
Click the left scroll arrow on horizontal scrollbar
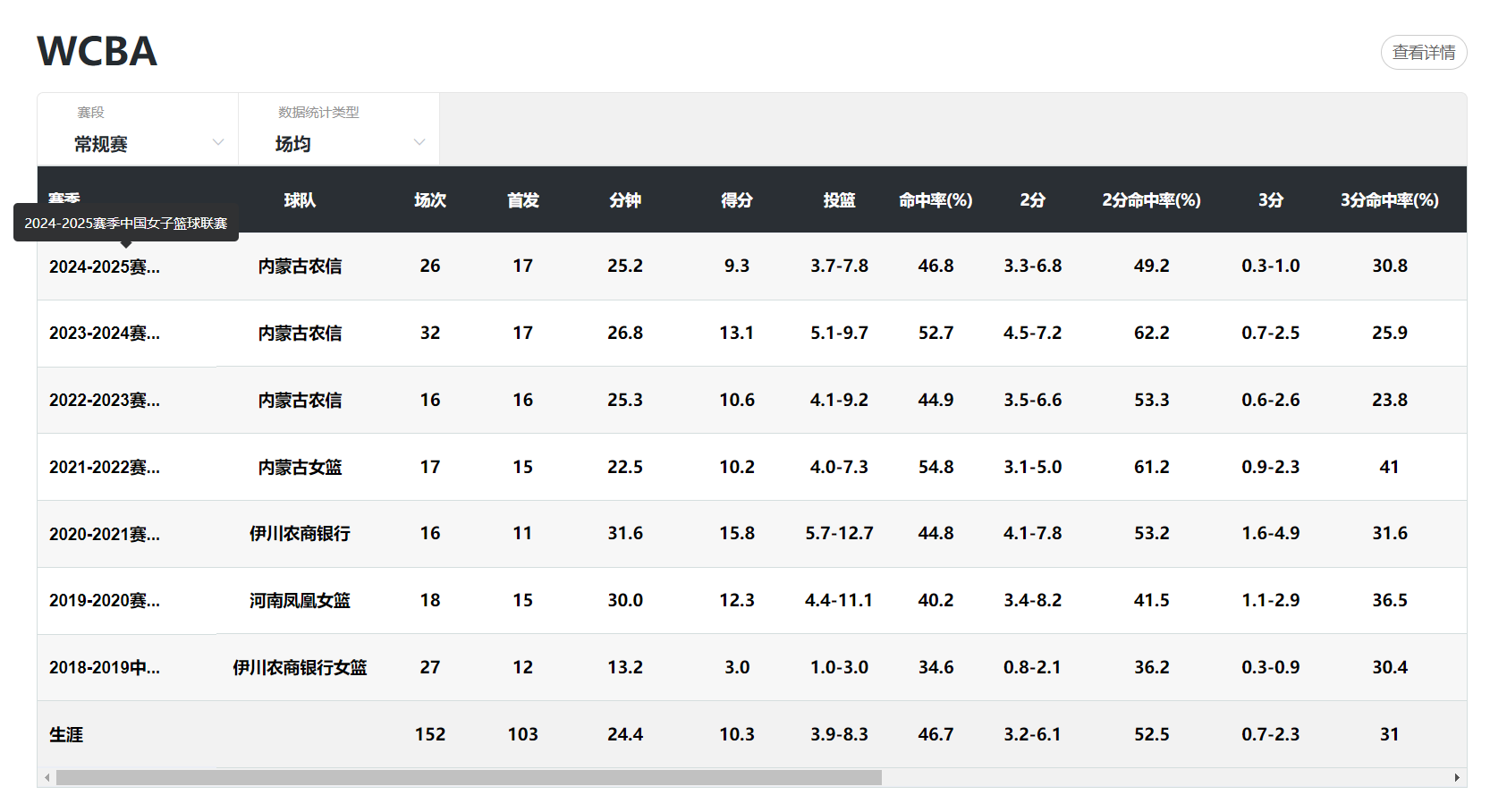pyautogui.click(x=47, y=778)
